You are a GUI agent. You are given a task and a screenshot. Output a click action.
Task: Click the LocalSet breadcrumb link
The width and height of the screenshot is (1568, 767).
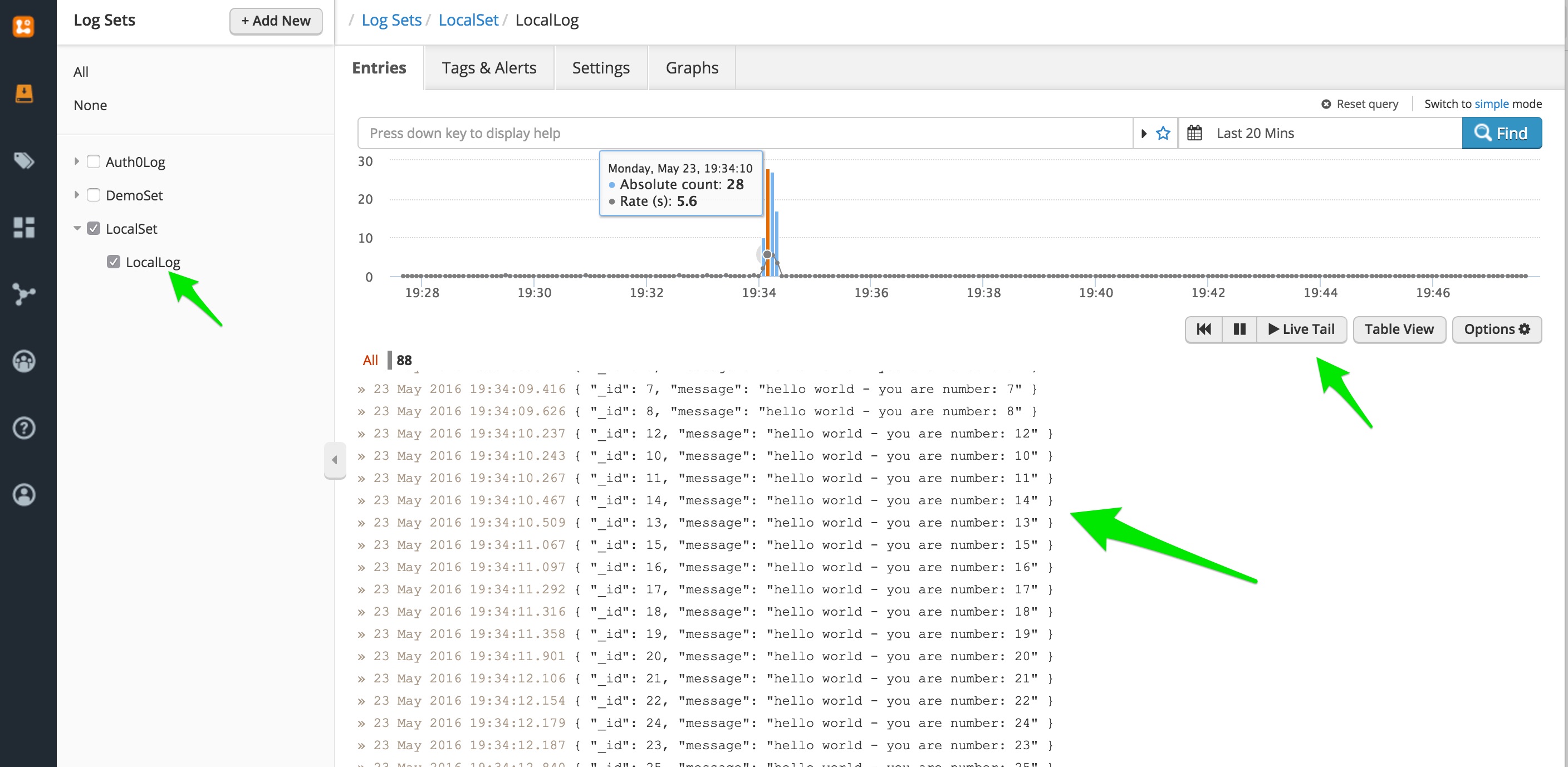pyautogui.click(x=468, y=20)
